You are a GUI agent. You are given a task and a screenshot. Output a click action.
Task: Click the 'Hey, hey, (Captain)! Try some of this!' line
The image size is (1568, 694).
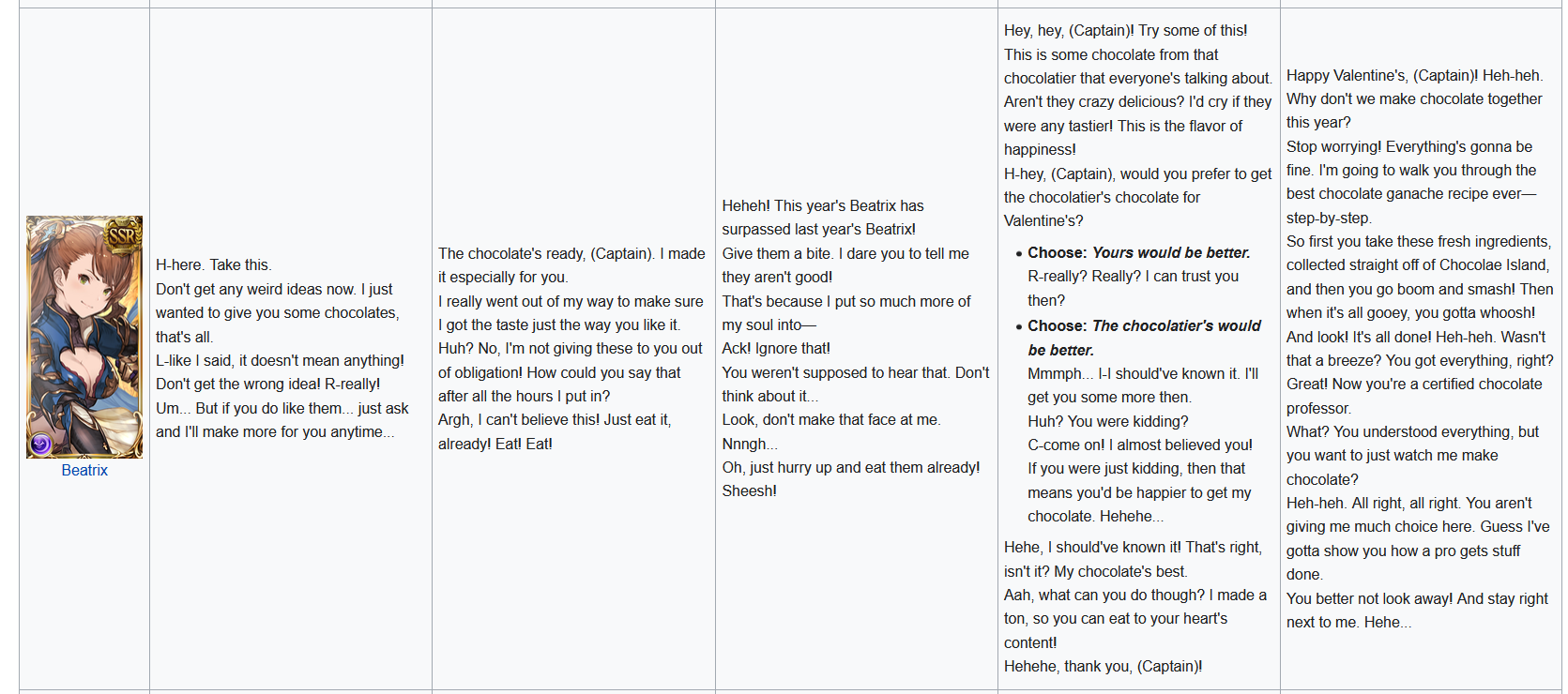[x=1126, y=31]
